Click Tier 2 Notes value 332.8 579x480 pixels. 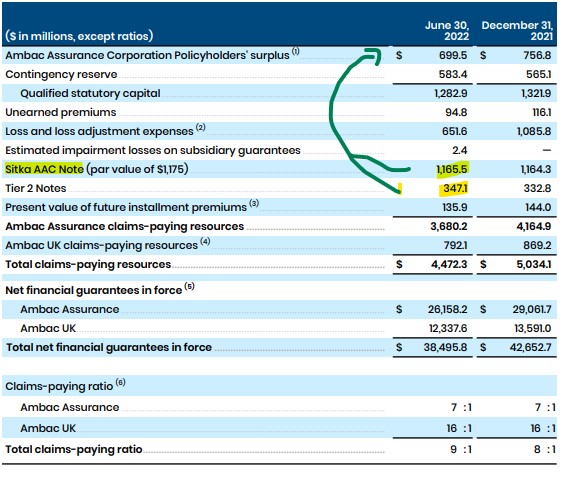coord(537,188)
